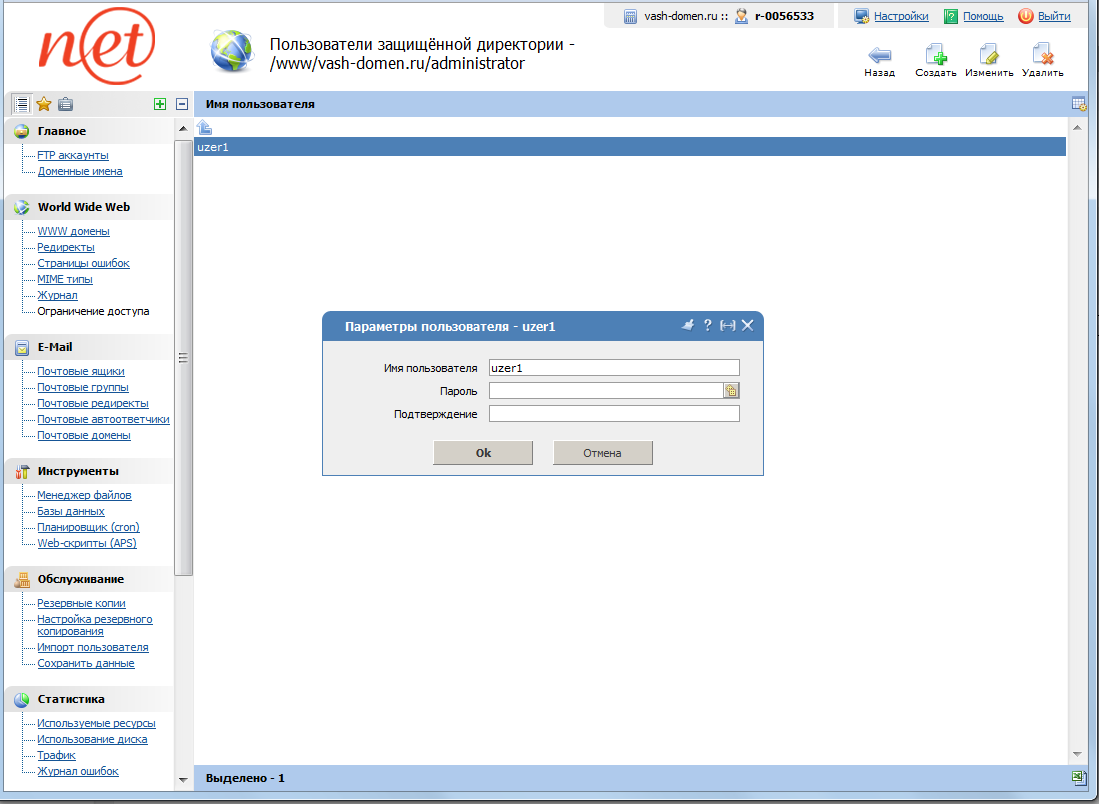Screen dimensions: 1099x804
Task: Click the help question mark icon in the dialog header
Action: (707, 324)
